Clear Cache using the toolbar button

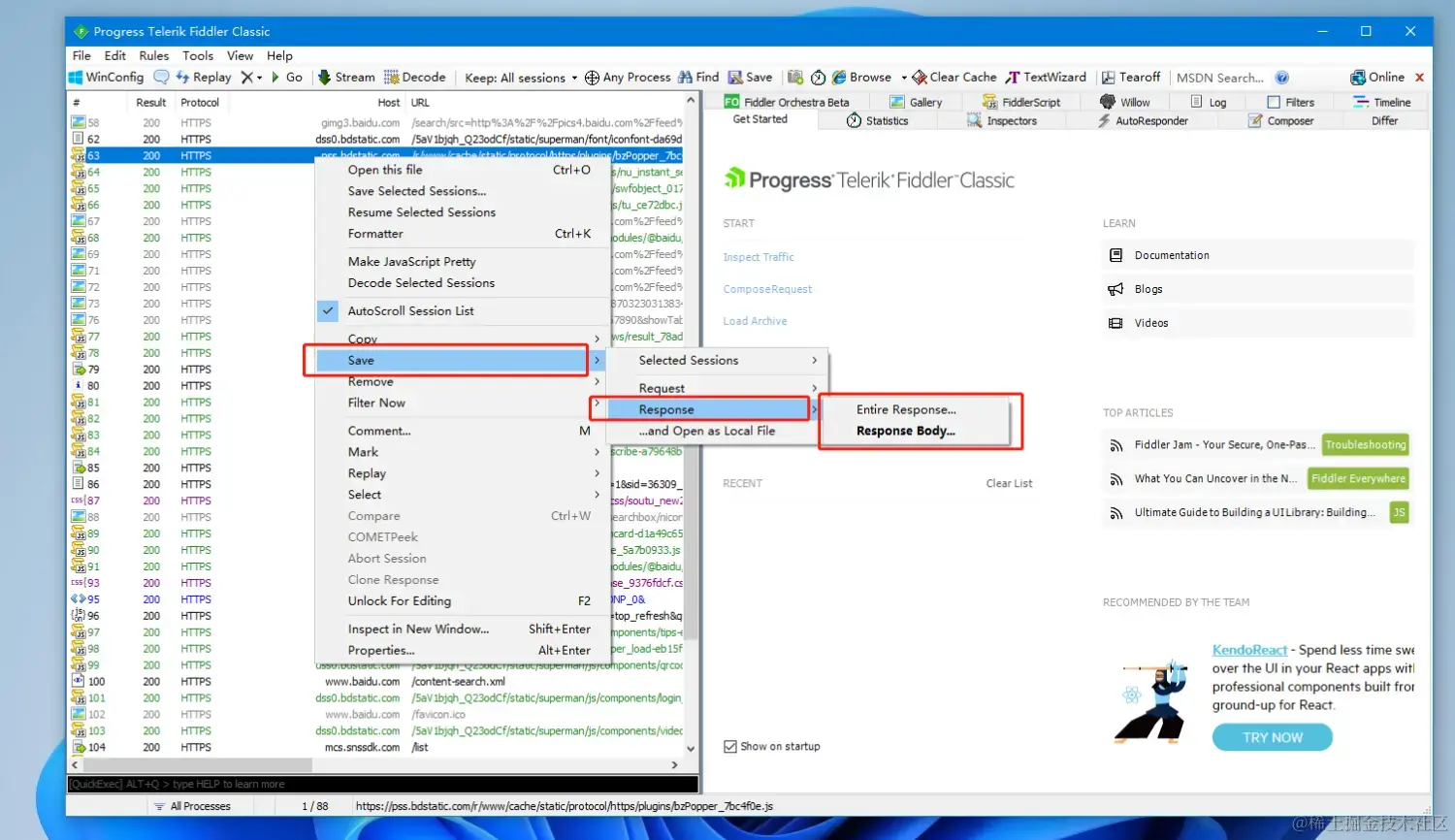tap(954, 78)
